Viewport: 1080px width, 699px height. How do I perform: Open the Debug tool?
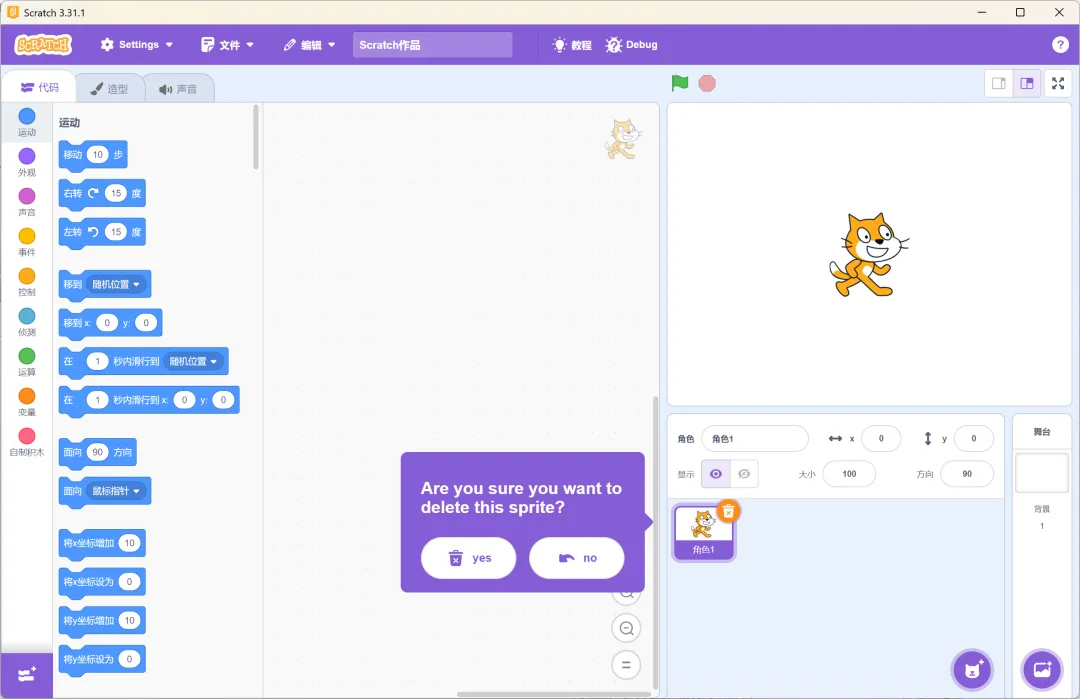tap(631, 45)
